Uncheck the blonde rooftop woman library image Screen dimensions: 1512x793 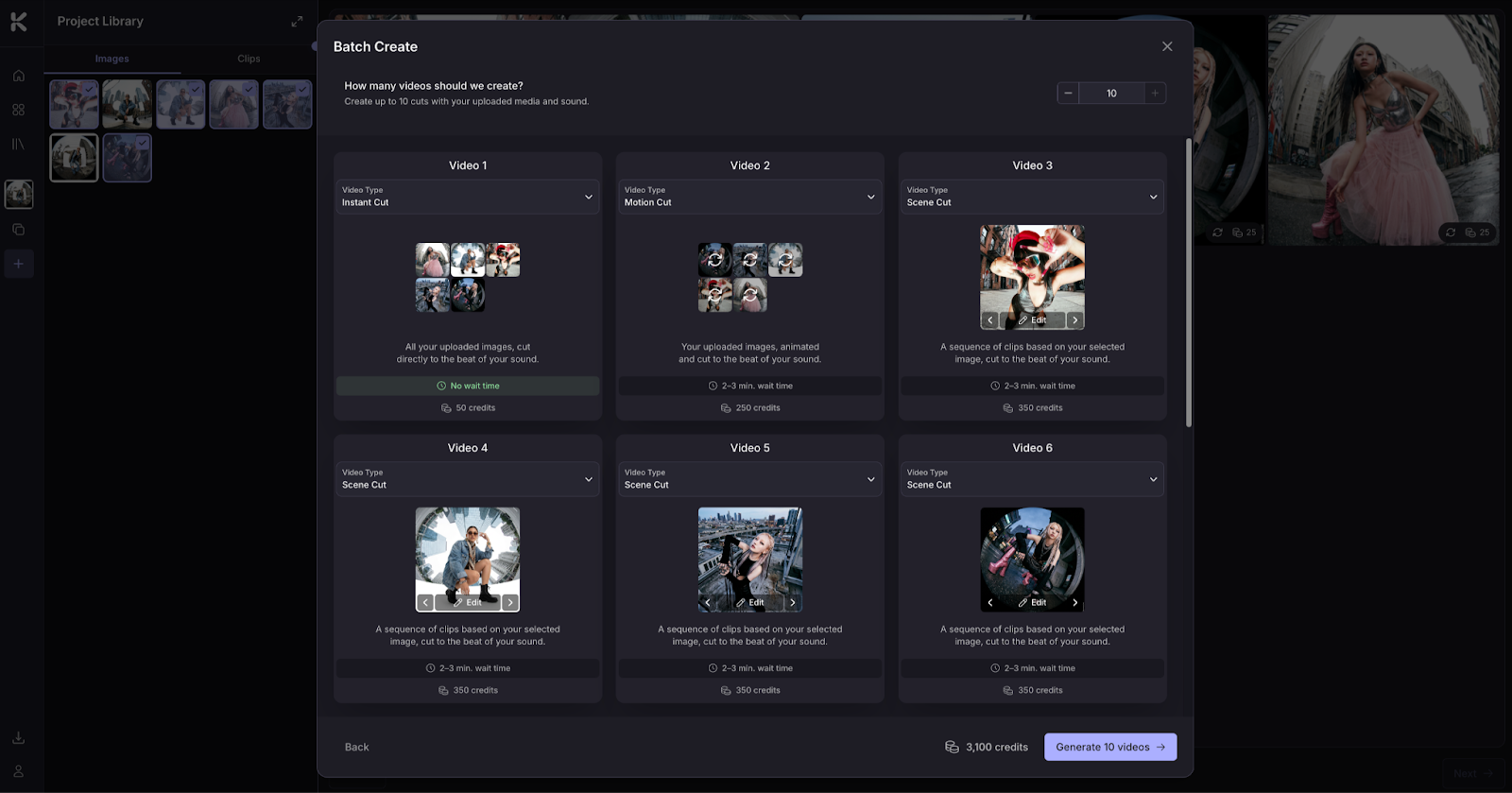point(287,104)
